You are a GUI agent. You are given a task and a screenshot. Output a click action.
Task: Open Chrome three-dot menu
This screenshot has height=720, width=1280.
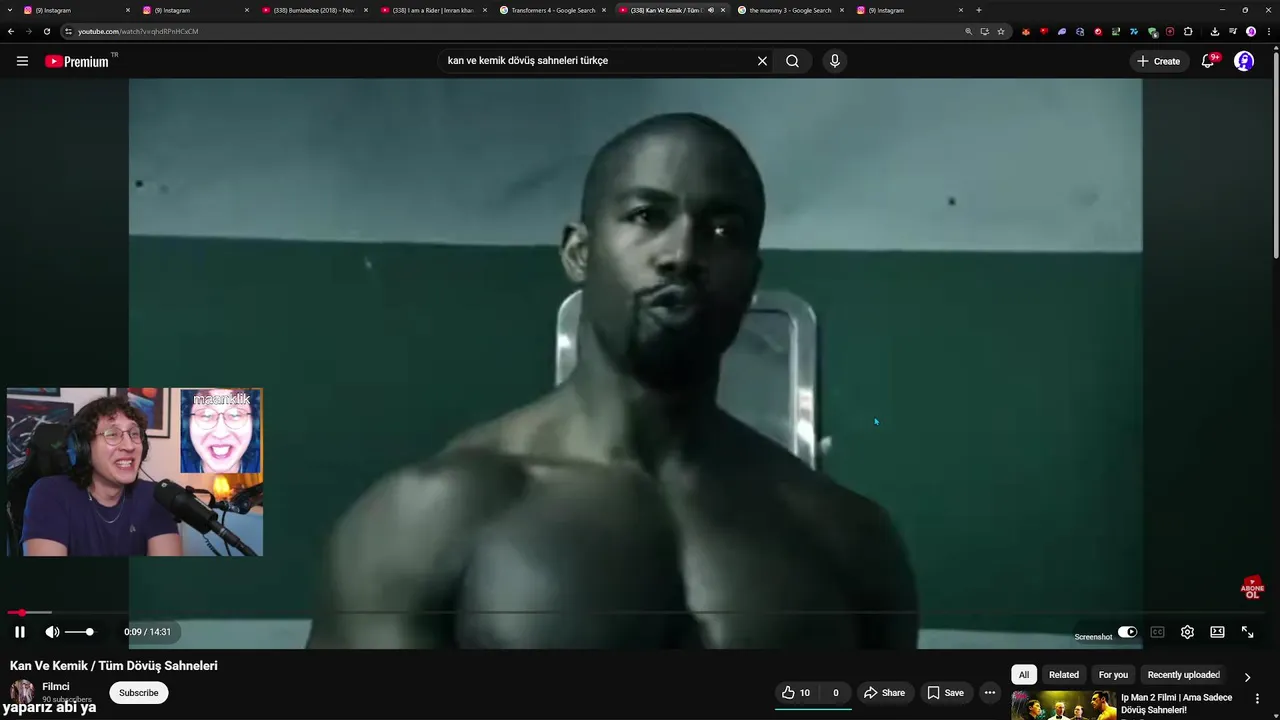coord(1269,31)
